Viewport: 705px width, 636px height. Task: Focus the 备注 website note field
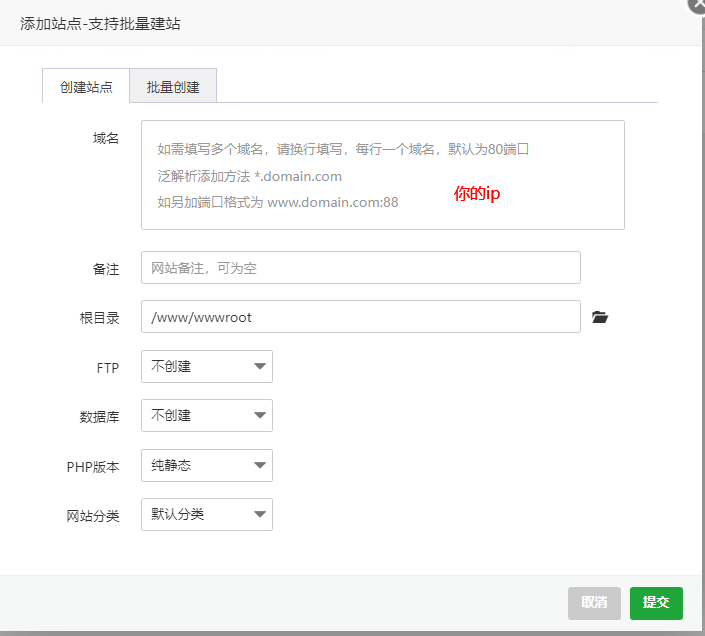(360, 268)
